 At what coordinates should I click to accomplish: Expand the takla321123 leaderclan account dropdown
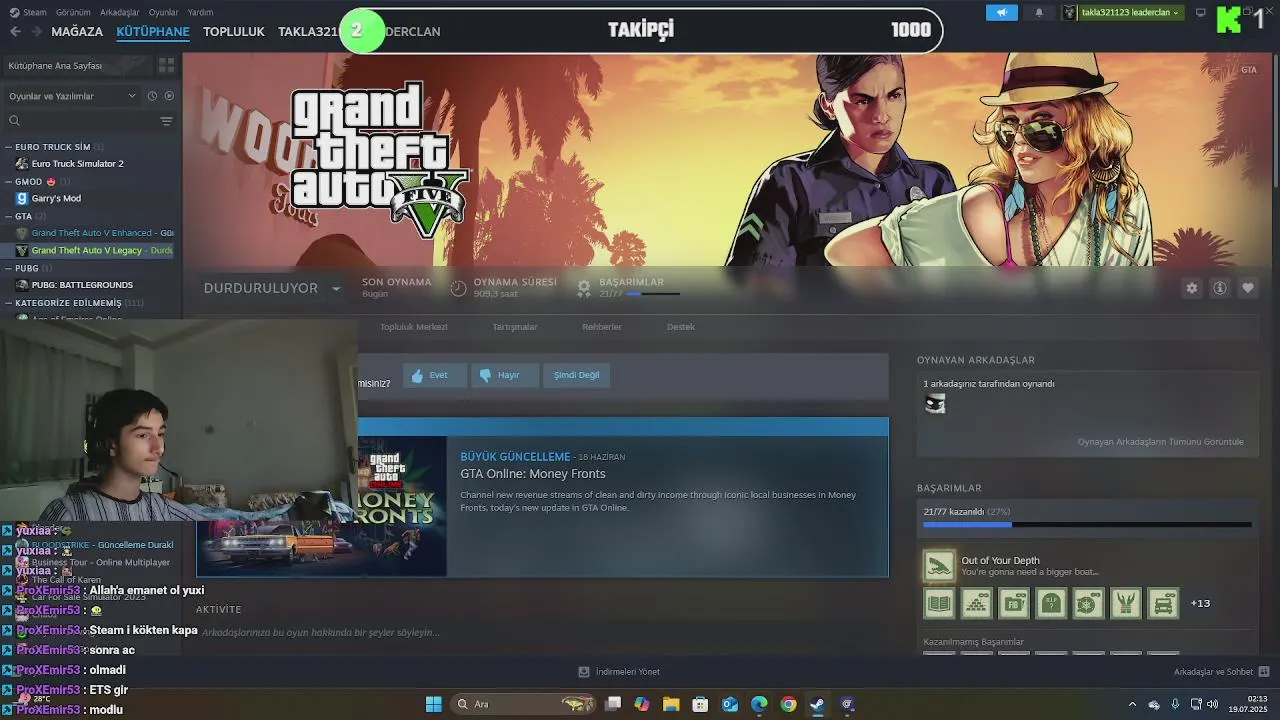[x=1122, y=12]
